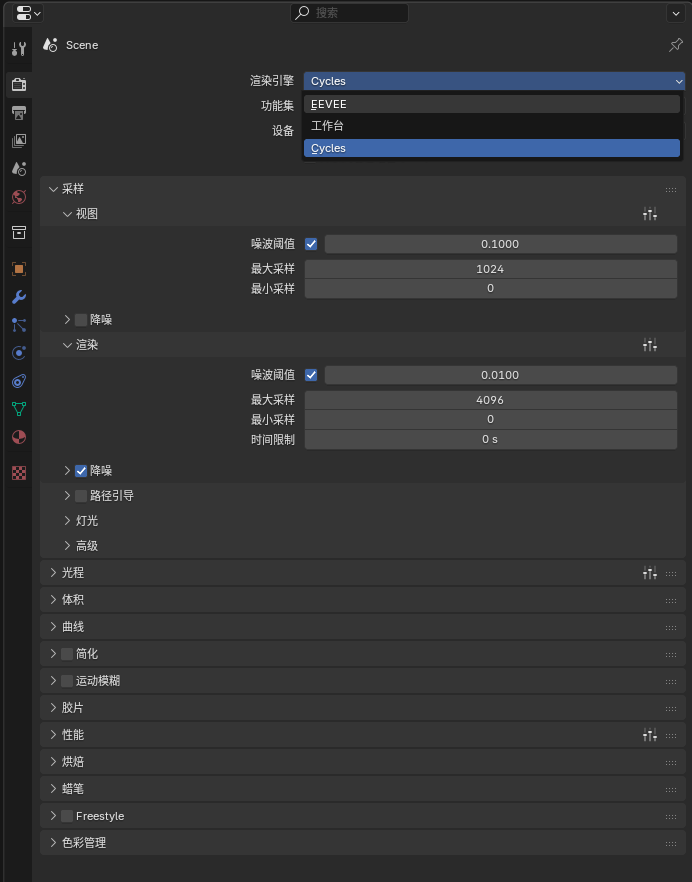Open the Modifiers wrench icon tab

[18, 297]
